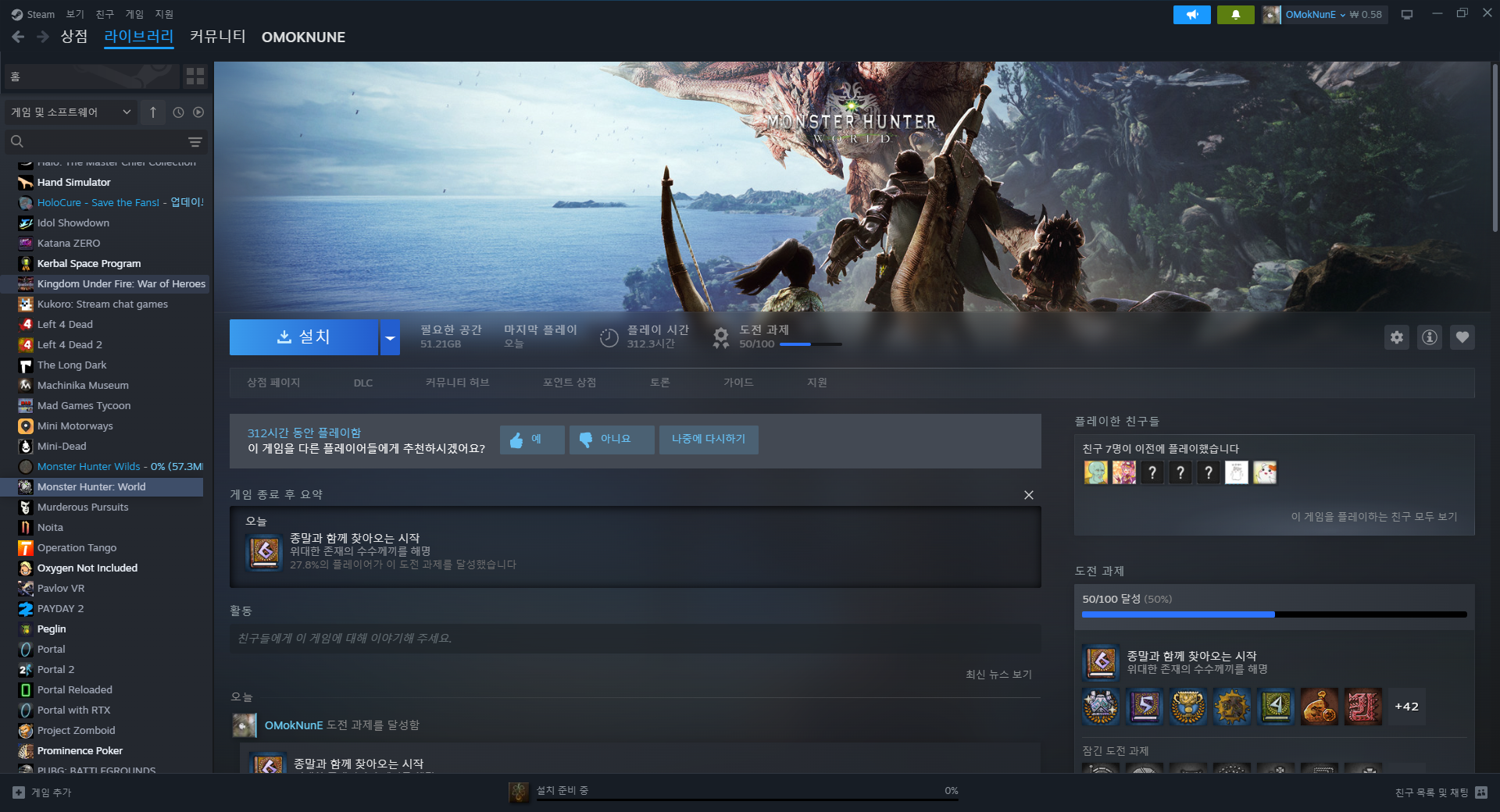Image resolution: width=1500 pixels, height=812 pixels.
Task: View all friends who play link
Action: pyautogui.click(x=1373, y=517)
